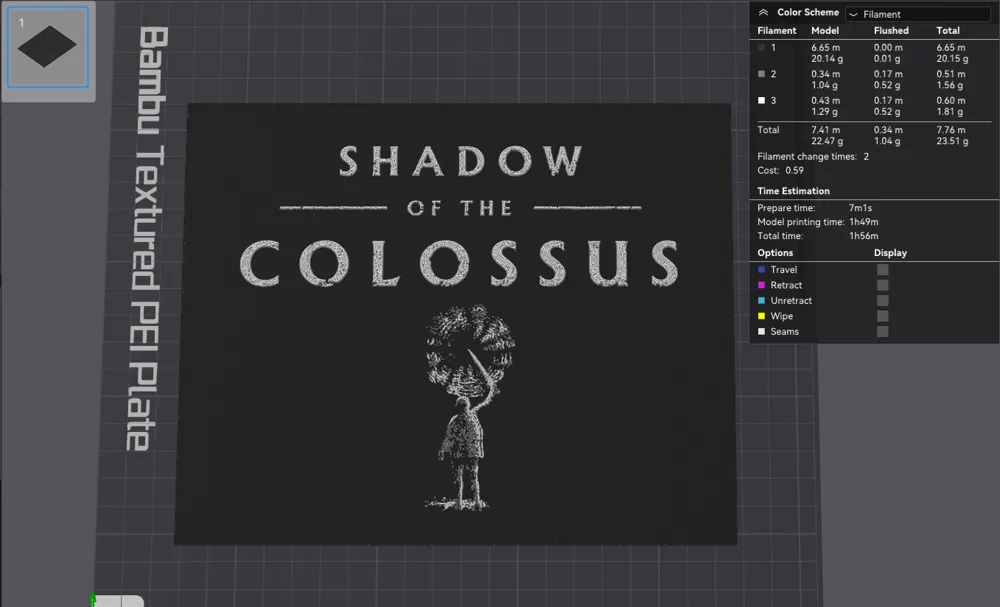Click the Time Estimation section header

click(793, 191)
